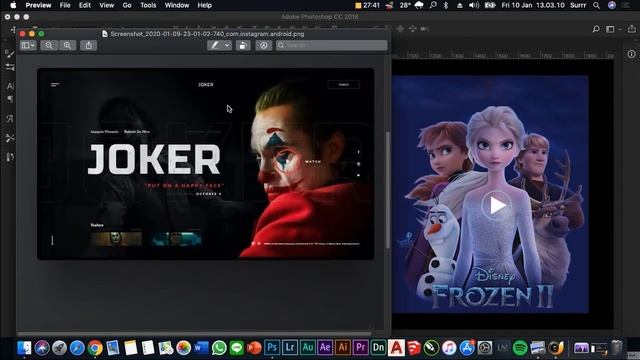This screenshot has width=640, height=360.
Task: Launch After Effects from the Dock
Action: [x=325, y=348]
